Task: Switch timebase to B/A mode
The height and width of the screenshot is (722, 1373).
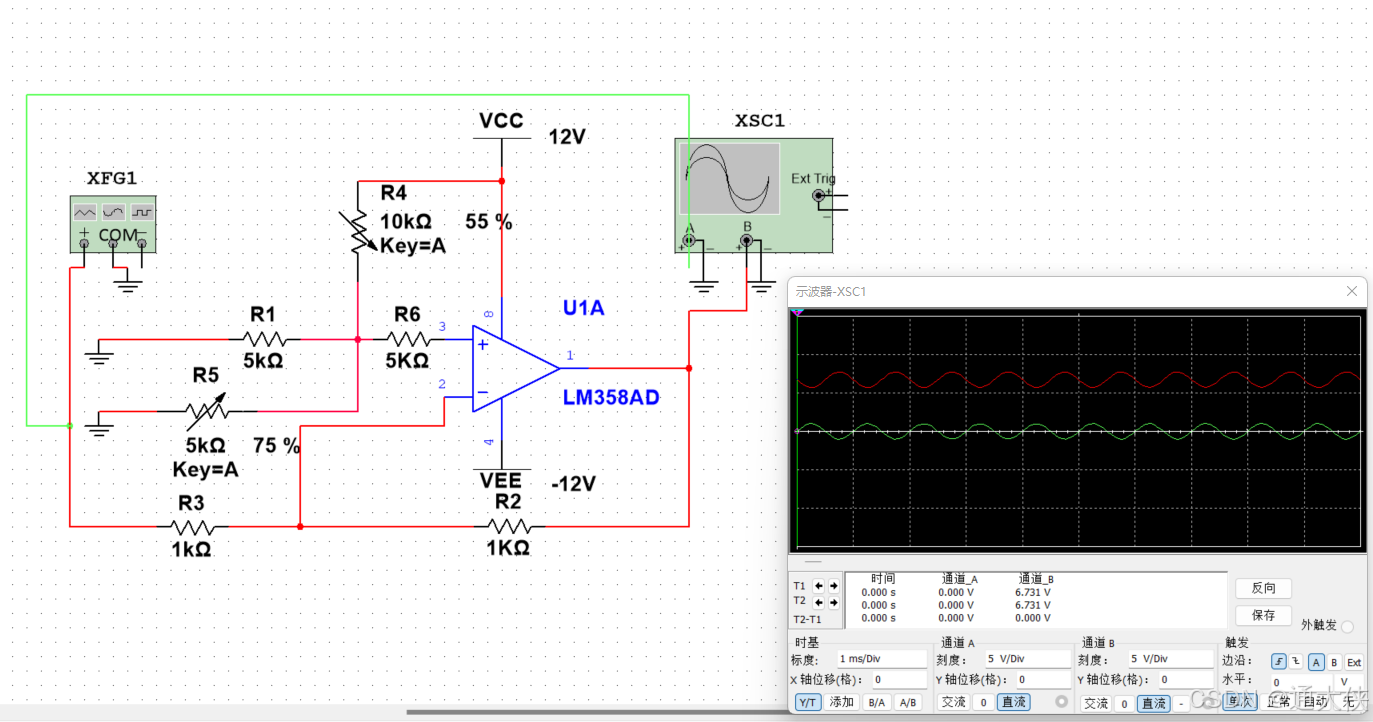Action: (x=876, y=703)
